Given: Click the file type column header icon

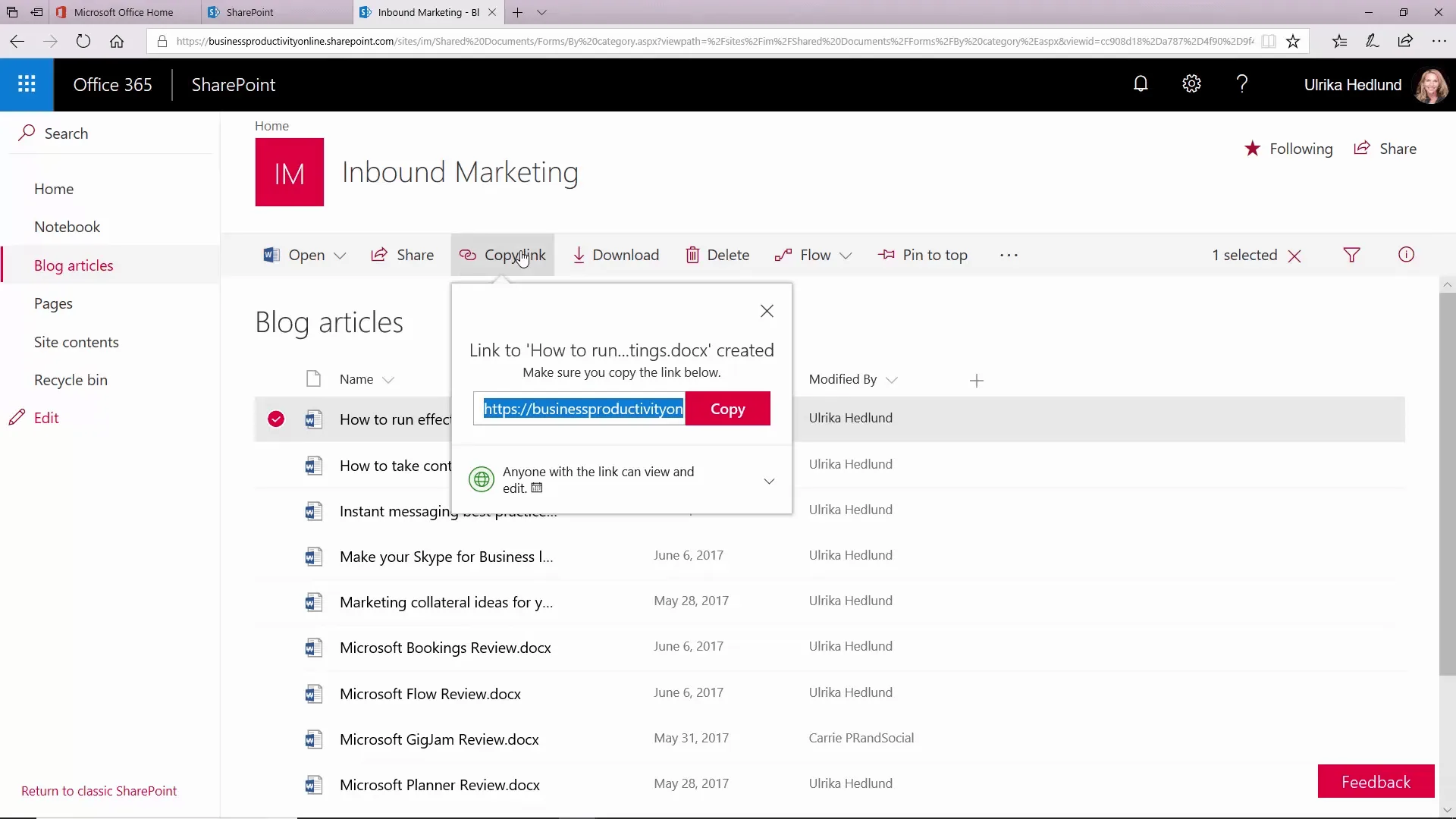Looking at the screenshot, I should [313, 379].
